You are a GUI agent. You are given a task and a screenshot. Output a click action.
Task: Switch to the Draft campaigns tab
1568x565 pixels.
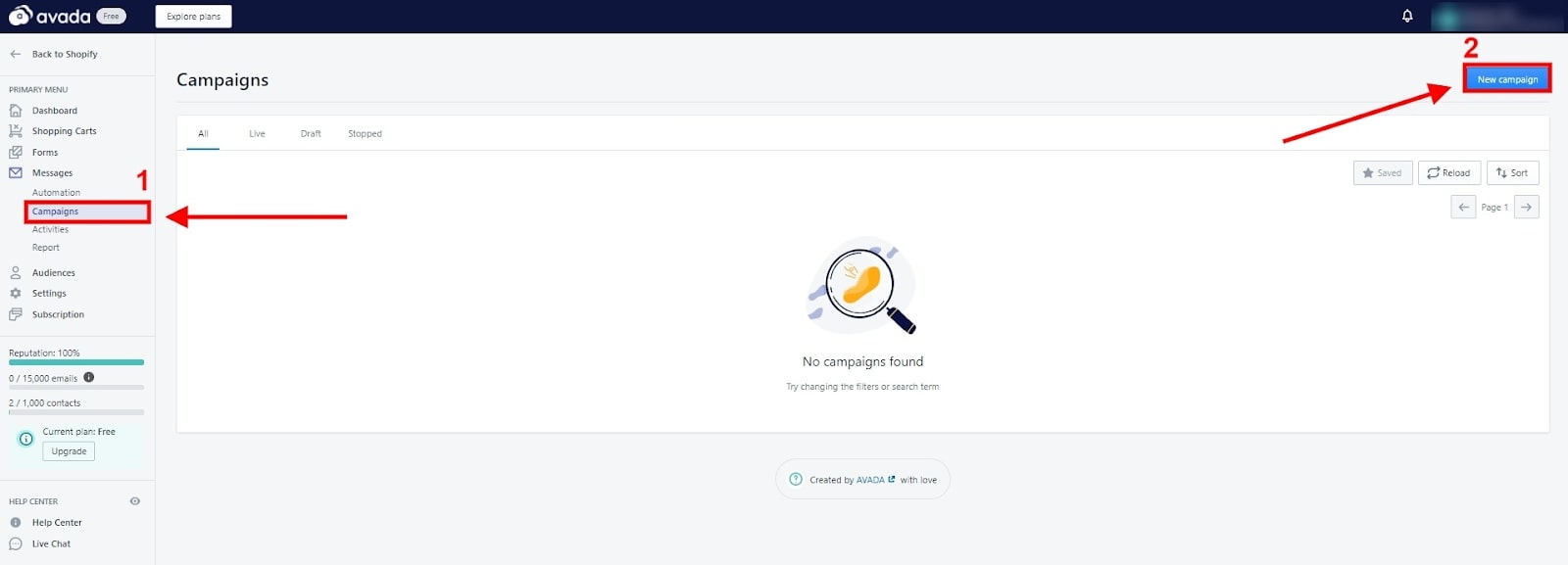(x=311, y=134)
